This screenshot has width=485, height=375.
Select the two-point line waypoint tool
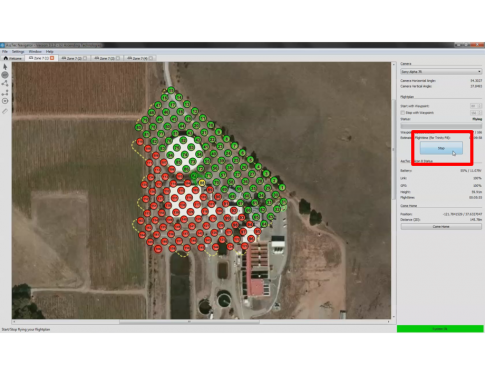5,93
